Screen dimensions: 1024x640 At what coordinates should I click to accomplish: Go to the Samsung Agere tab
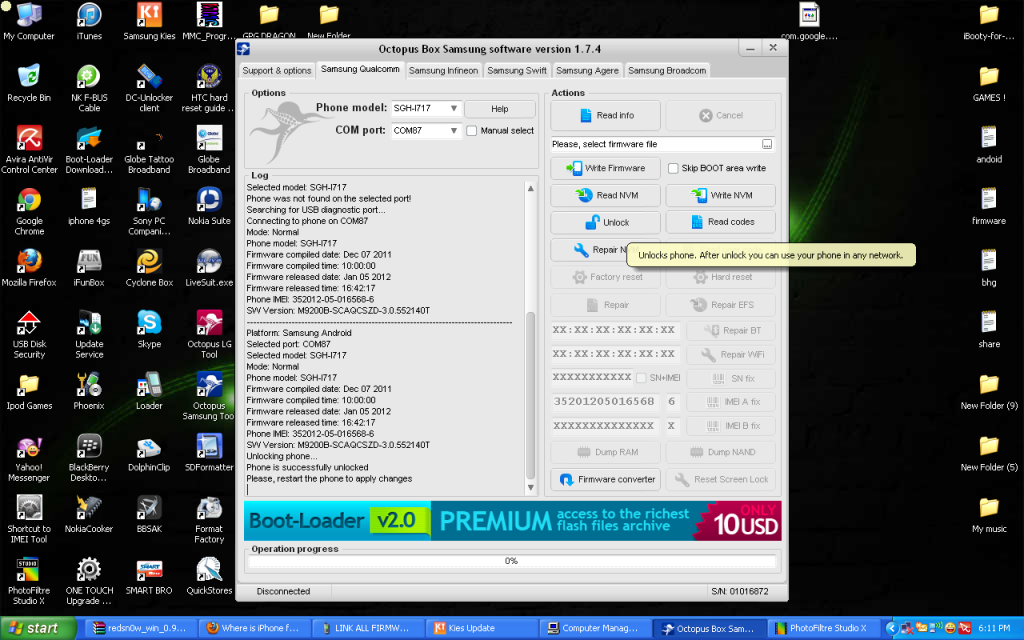(587, 71)
